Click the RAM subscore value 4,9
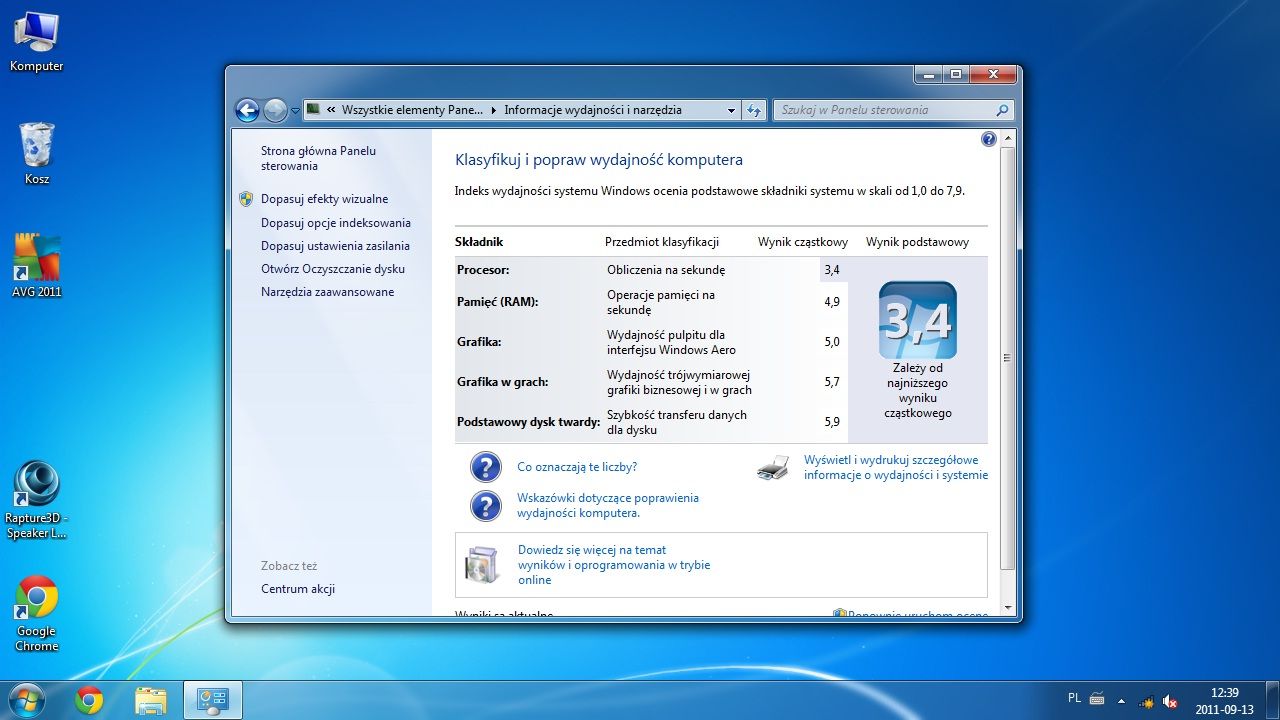Image resolution: width=1280 pixels, height=720 pixels. pos(832,302)
